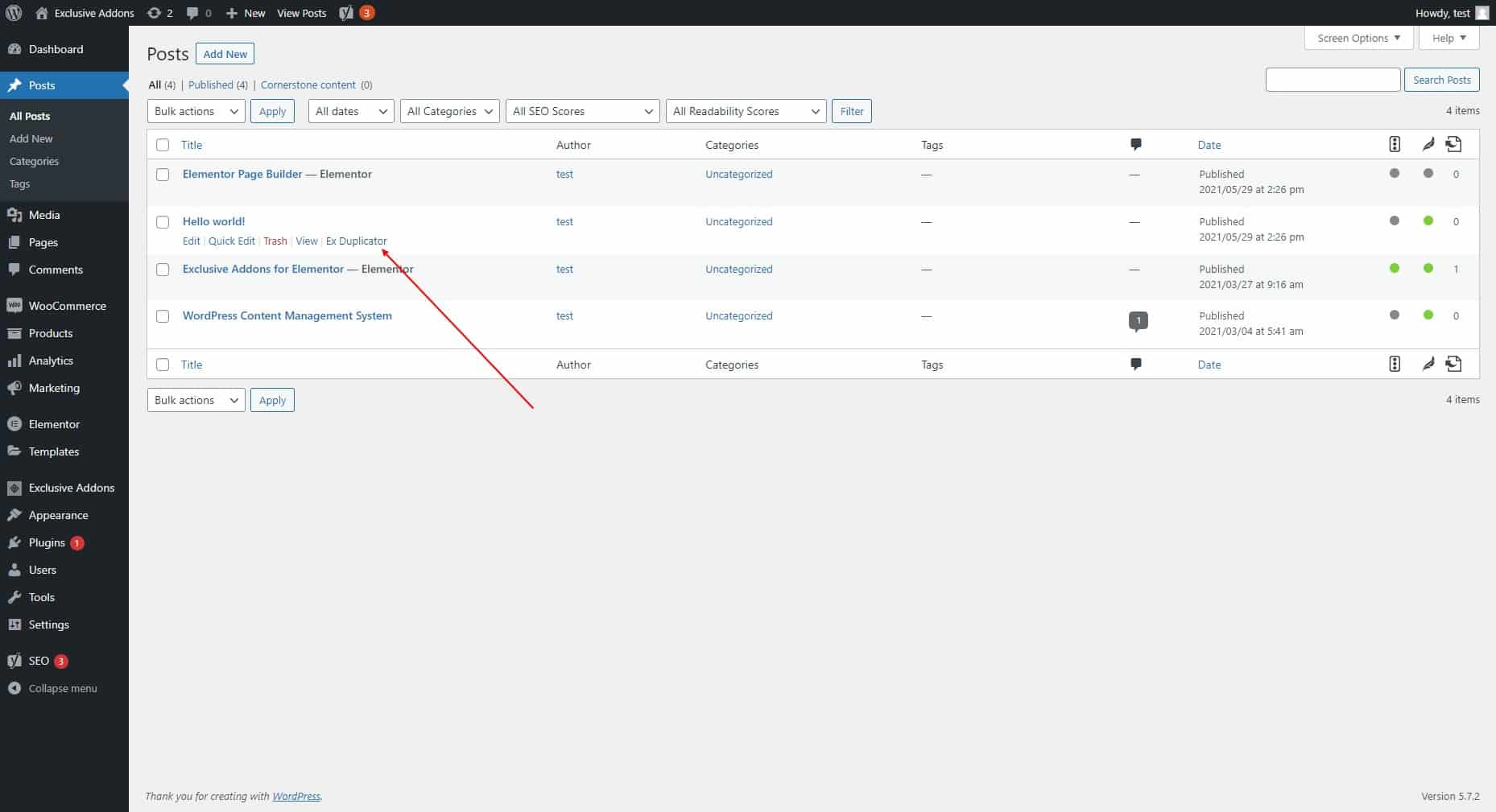The width and height of the screenshot is (1496, 812).
Task: Click the top Apply button
Action: [x=272, y=111]
